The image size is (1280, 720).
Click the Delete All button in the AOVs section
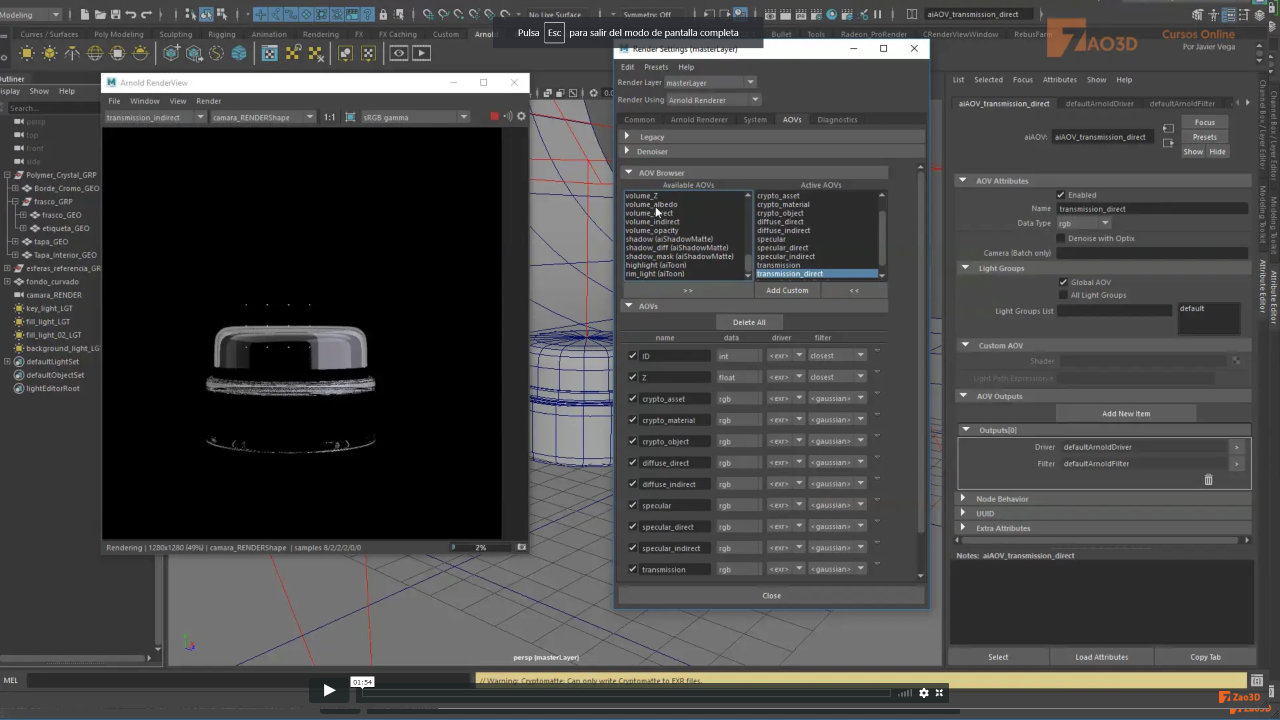(749, 322)
